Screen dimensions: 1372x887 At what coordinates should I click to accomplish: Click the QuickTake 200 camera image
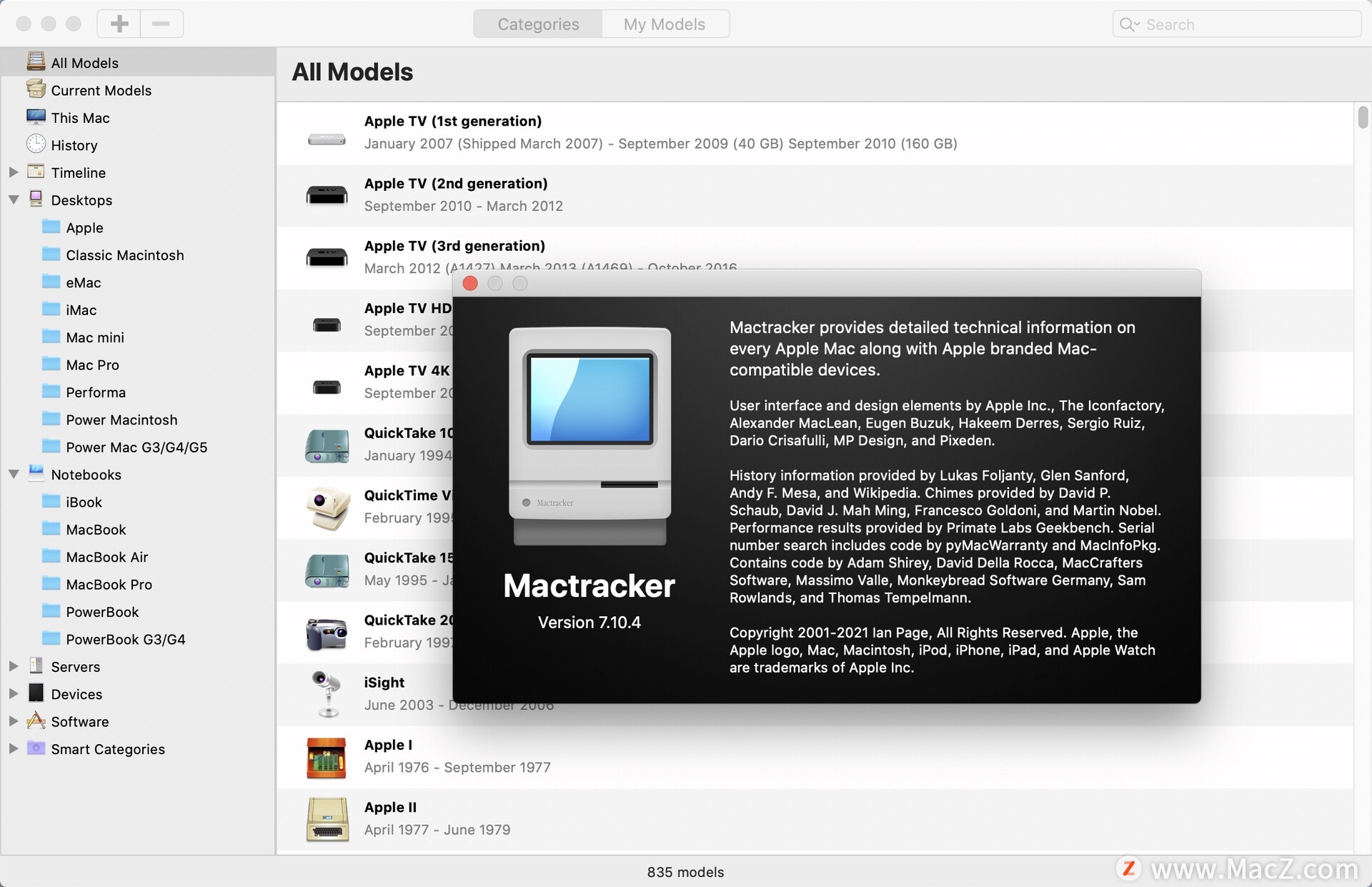tap(327, 633)
